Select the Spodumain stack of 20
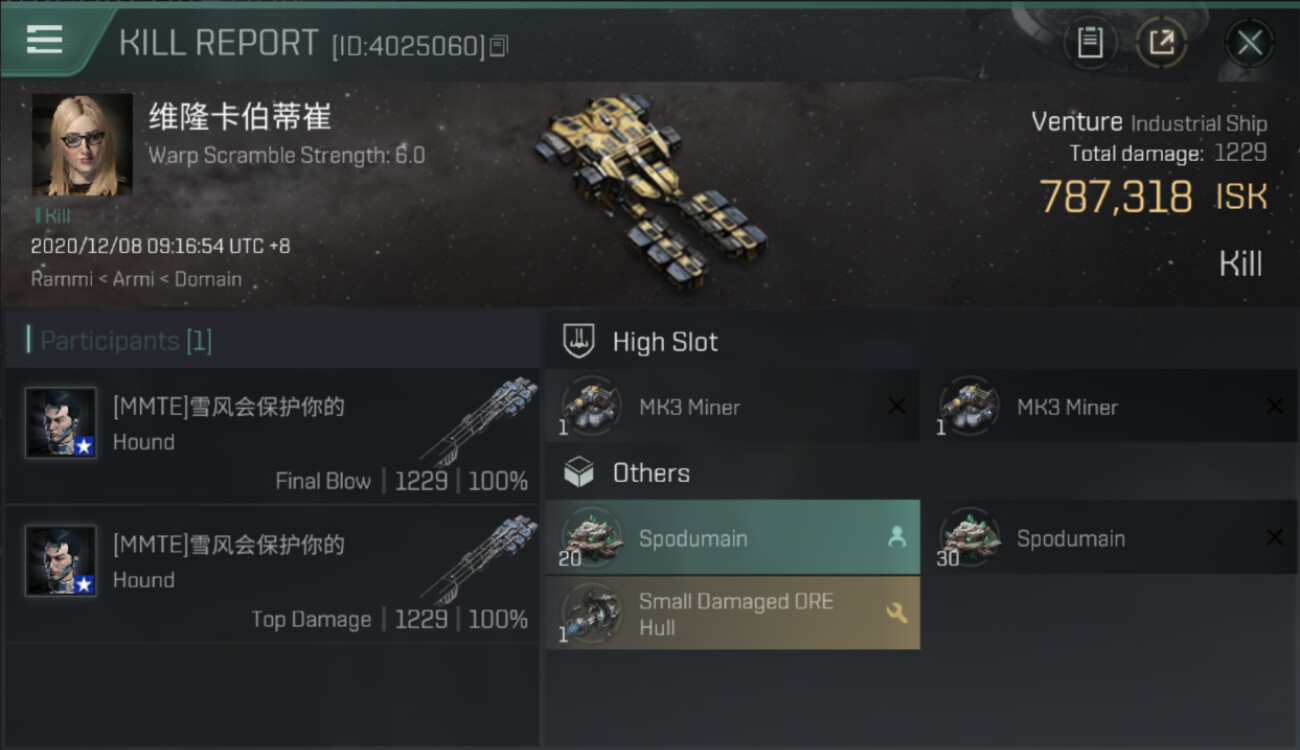 [732, 538]
